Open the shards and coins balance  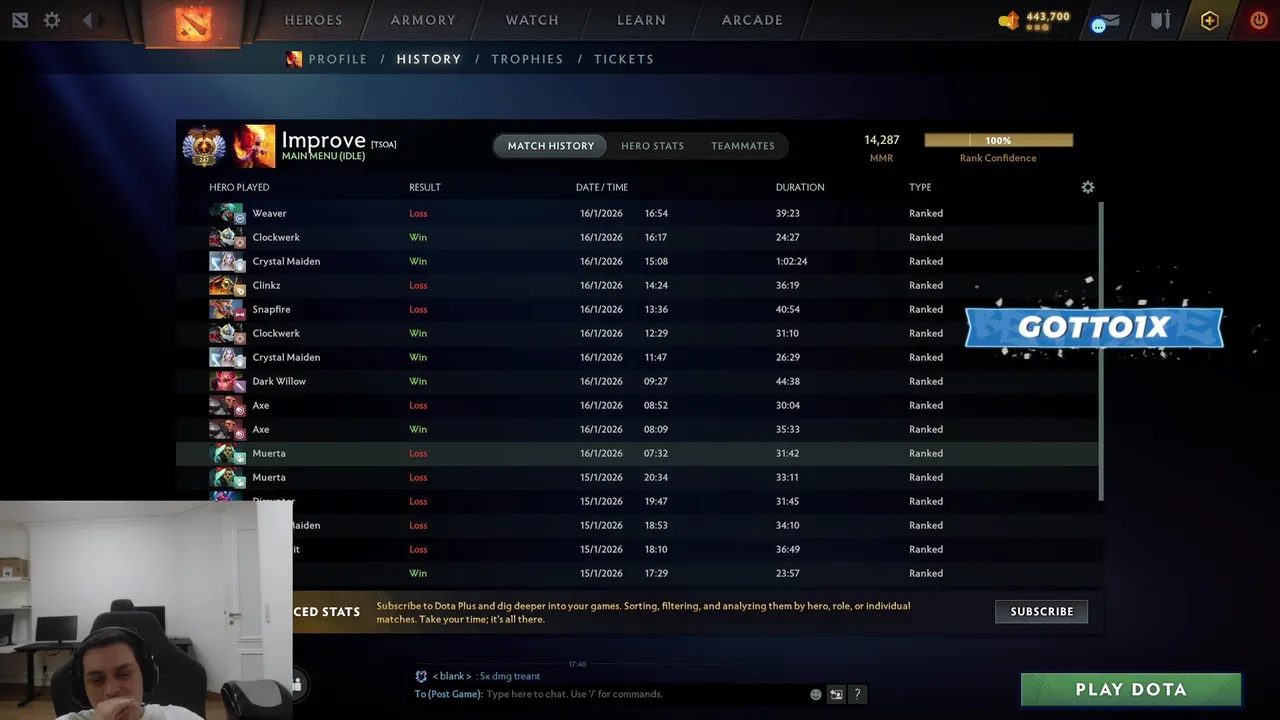[x=1034, y=20]
